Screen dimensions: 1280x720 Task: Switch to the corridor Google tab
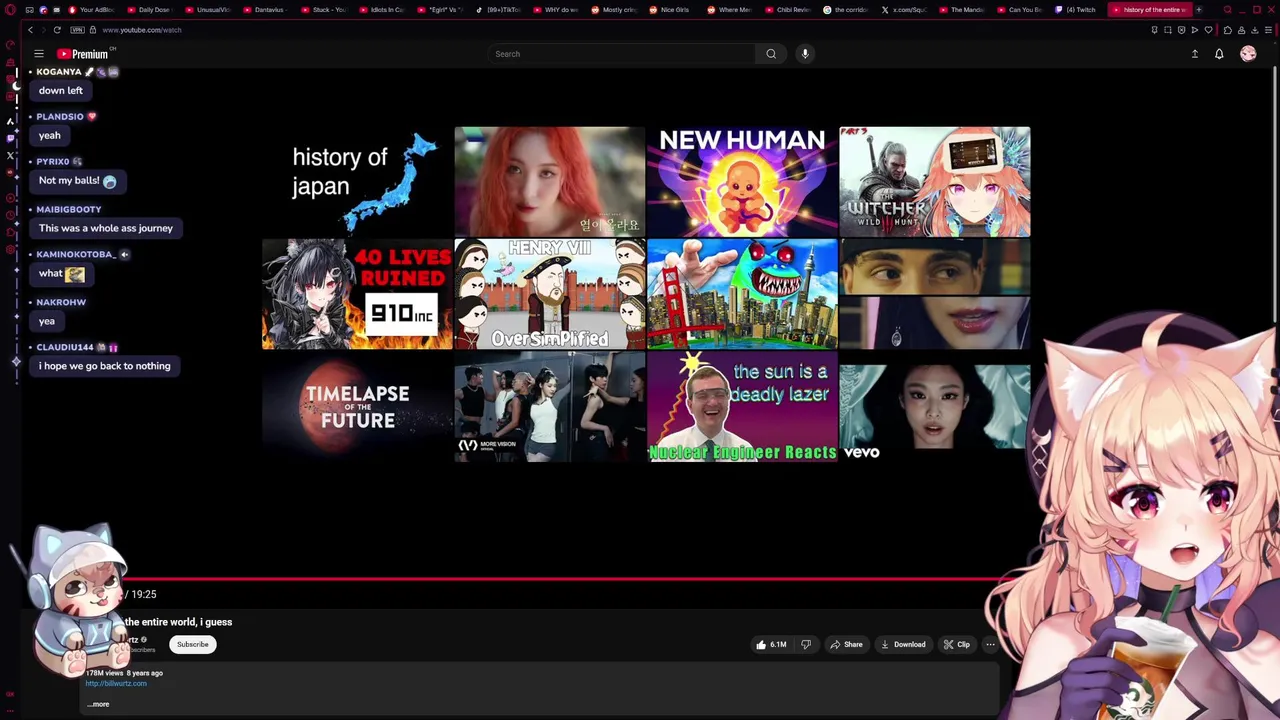pos(848,10)
